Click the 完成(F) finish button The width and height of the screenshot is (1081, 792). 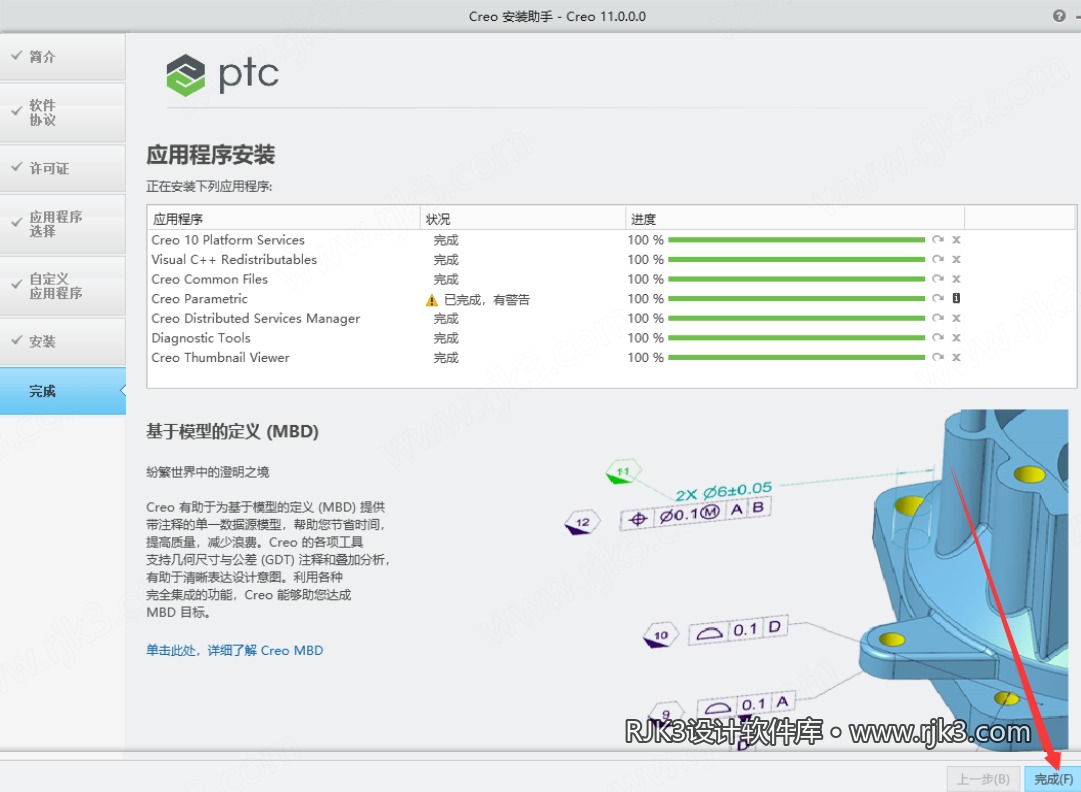point(1053,779)
